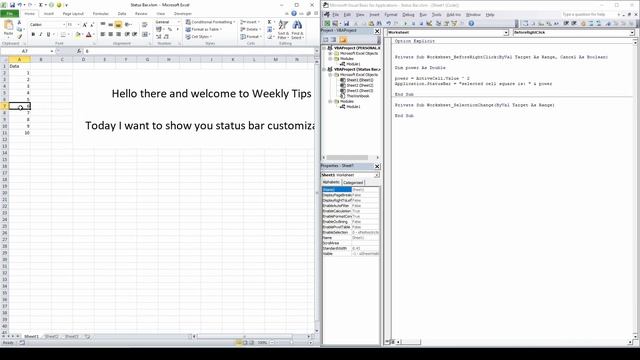The width and height of the screenshot is (640, 360).
Task: Click Design Mode icon in VBA toolbar
Action: (429, 23)
